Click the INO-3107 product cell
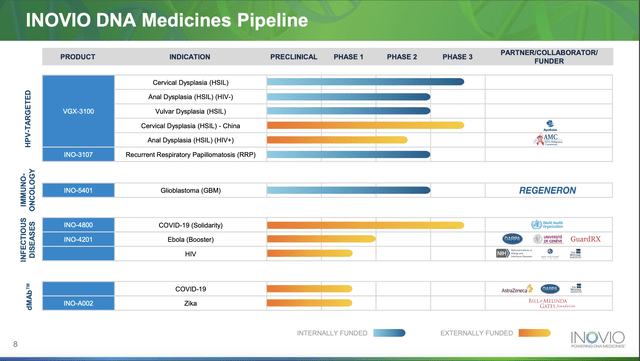 (x=78, y=154)
